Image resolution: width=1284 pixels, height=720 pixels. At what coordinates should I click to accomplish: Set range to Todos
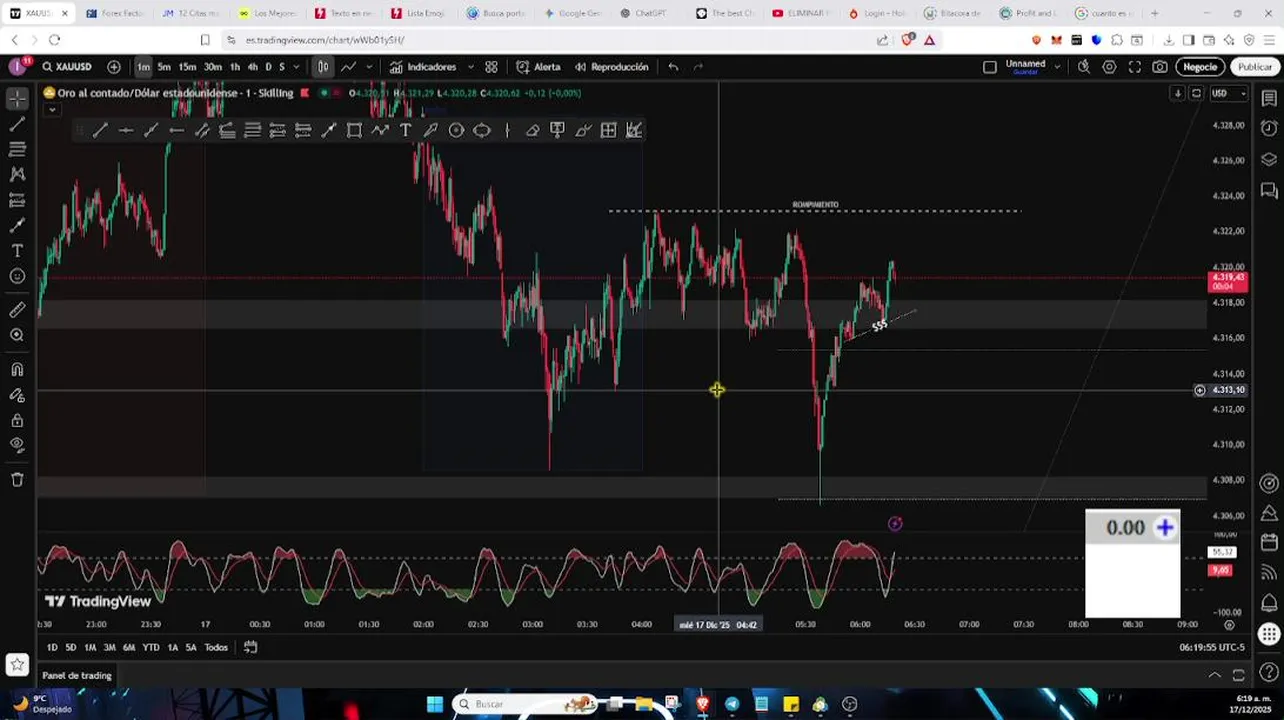(216, 647)
